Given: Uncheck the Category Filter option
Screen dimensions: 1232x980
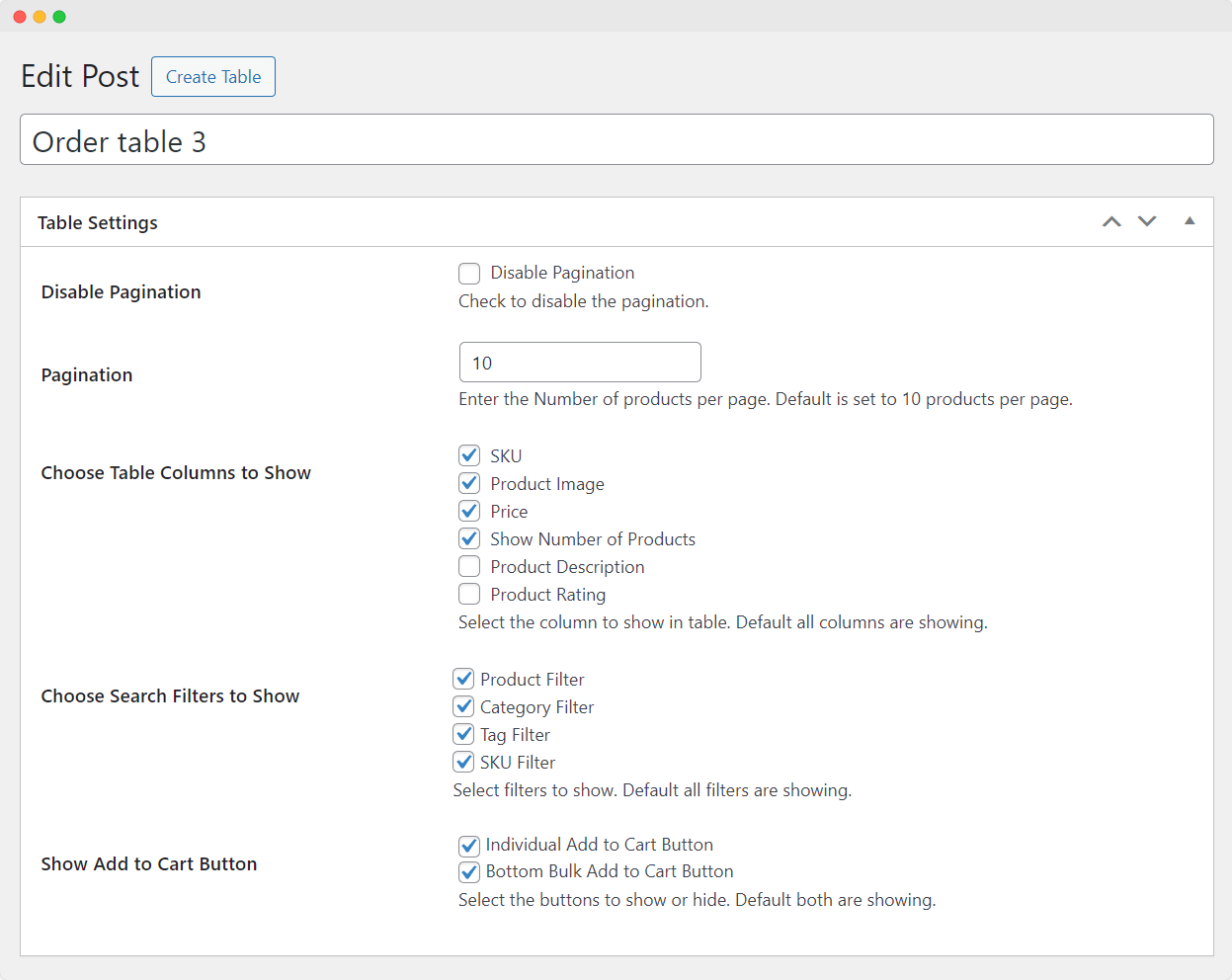Looking at the screenshot, I should click(463, 706).
